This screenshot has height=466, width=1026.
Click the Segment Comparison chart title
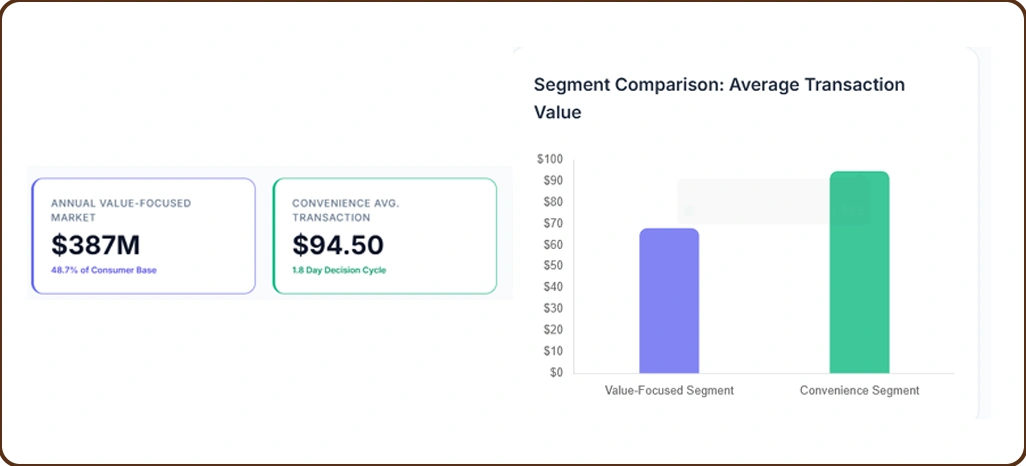719,98
